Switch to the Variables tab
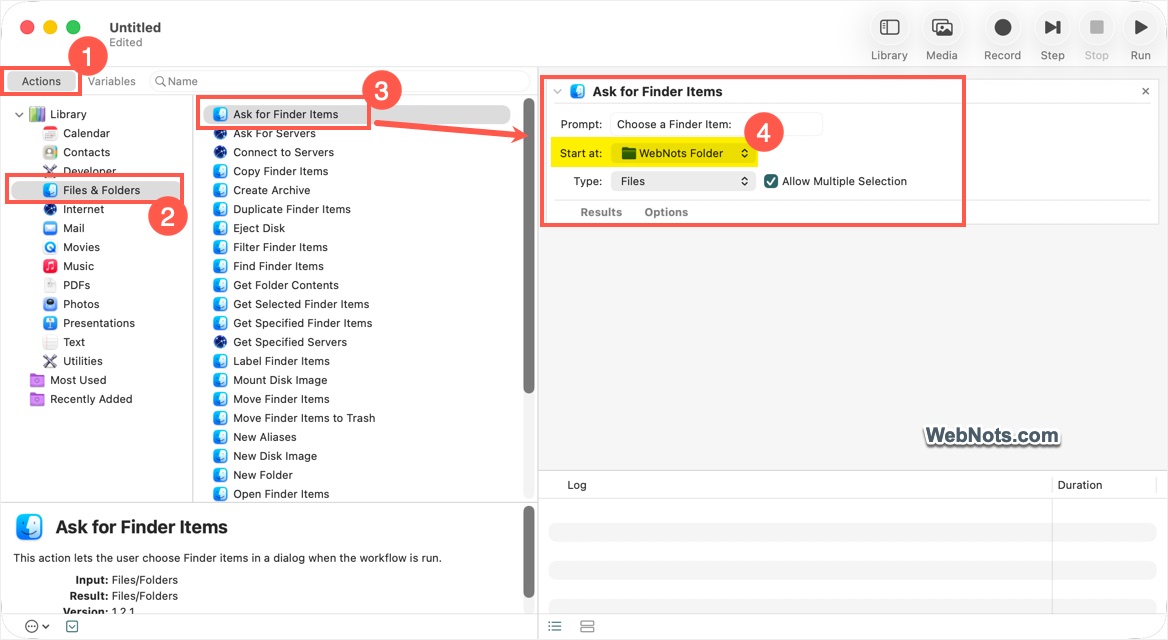1168x640 pixels. point(112,81)
